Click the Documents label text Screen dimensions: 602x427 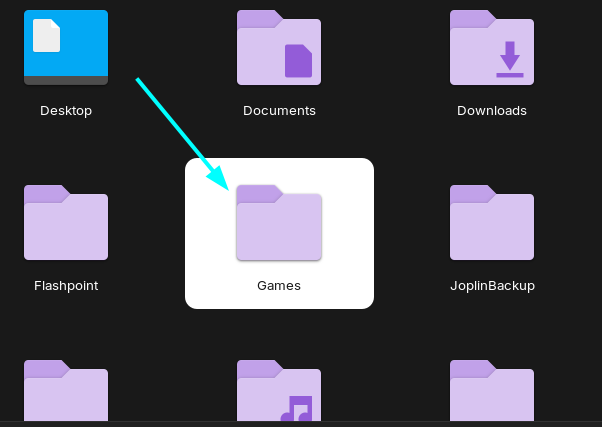tap(279, 111)
